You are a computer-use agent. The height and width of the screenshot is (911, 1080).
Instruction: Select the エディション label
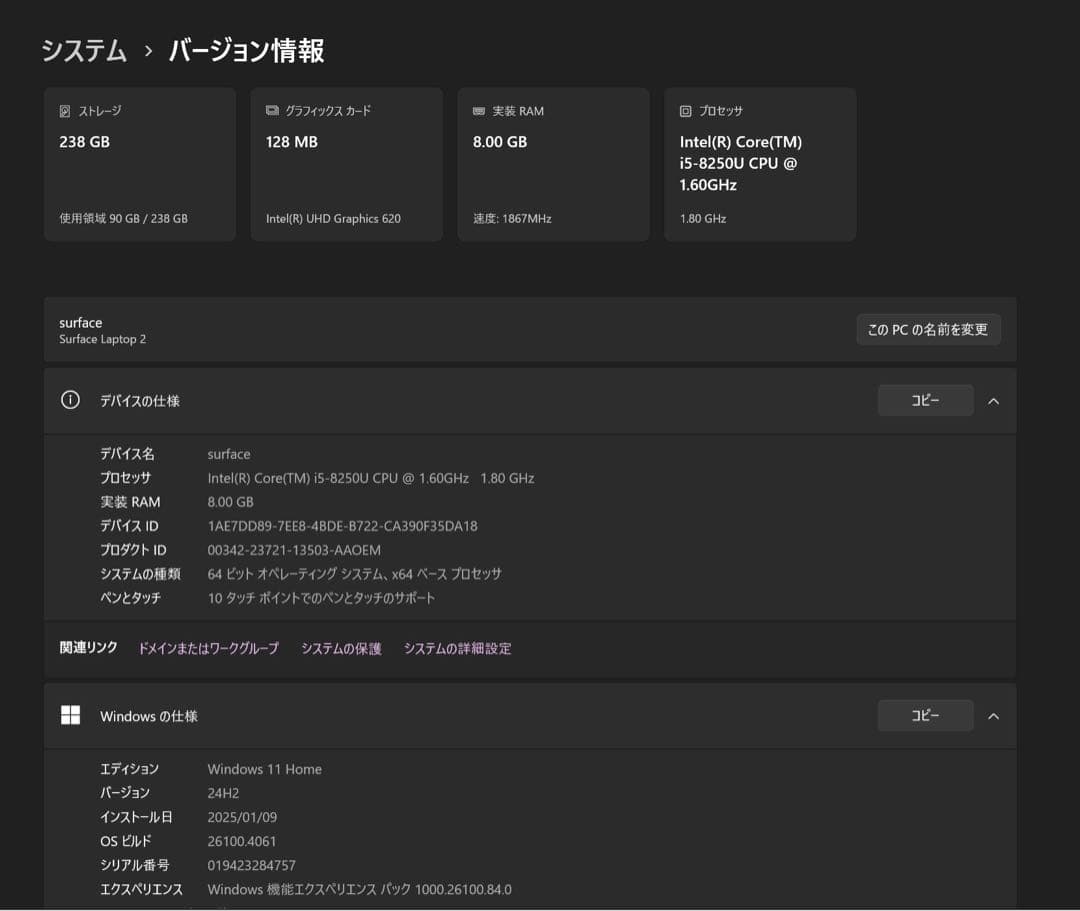point(129,769)
